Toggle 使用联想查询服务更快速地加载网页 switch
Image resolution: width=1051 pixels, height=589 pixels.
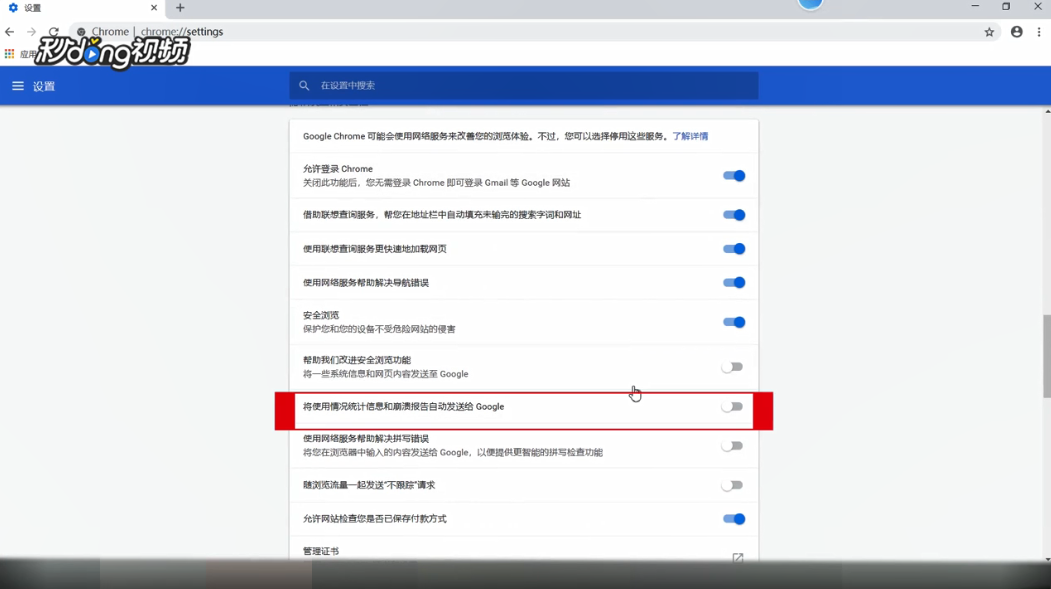[x=733, y=249]
